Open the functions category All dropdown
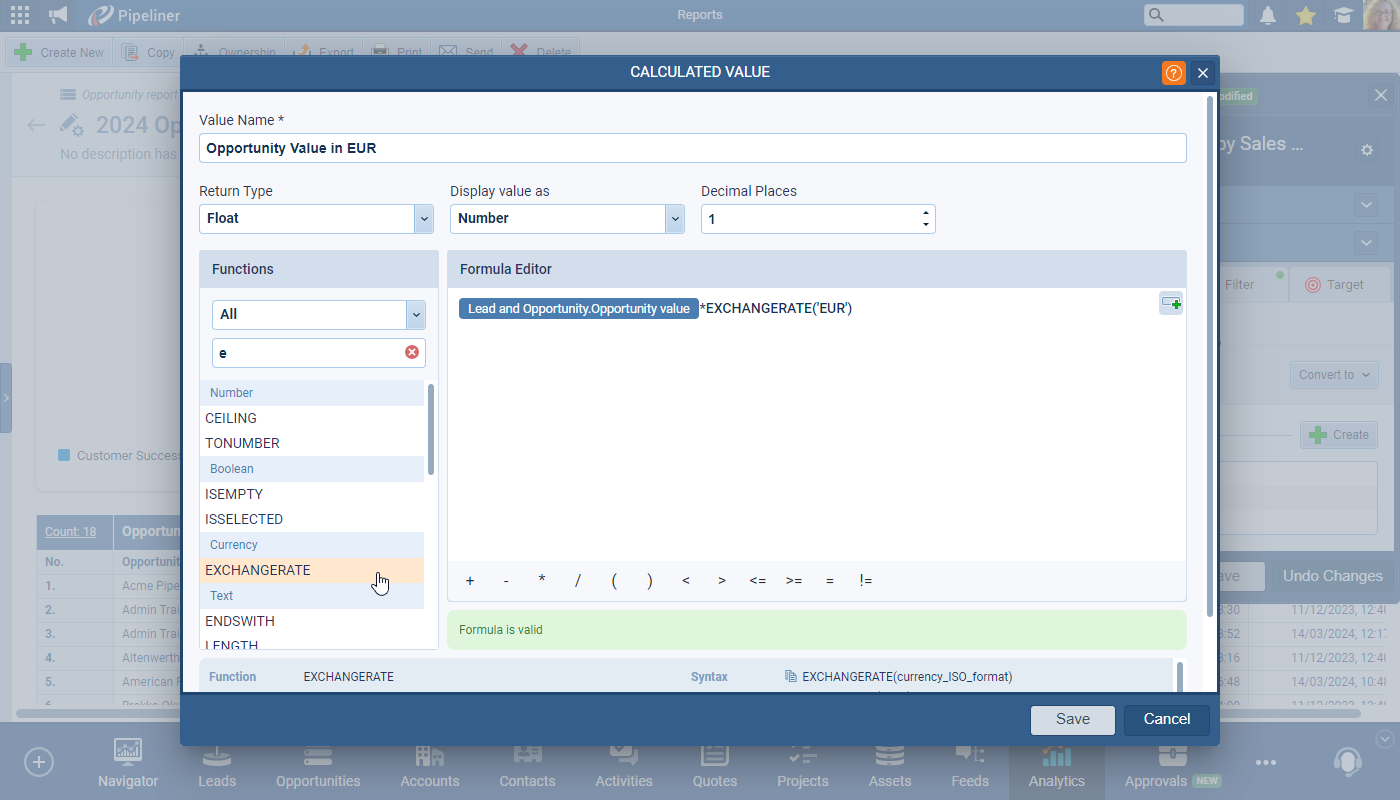1400x800 pixels. tap(415, 314)
